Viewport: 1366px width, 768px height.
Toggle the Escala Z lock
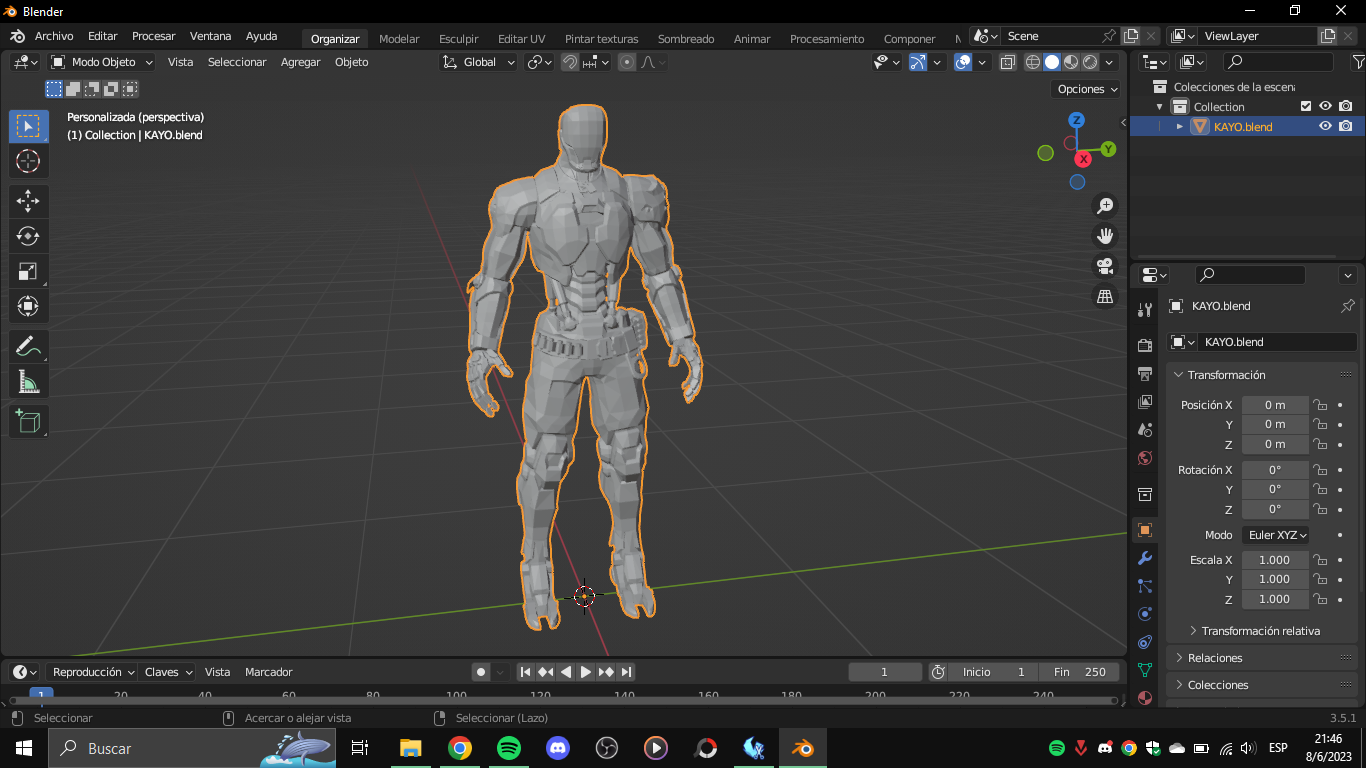[1320, 599]
